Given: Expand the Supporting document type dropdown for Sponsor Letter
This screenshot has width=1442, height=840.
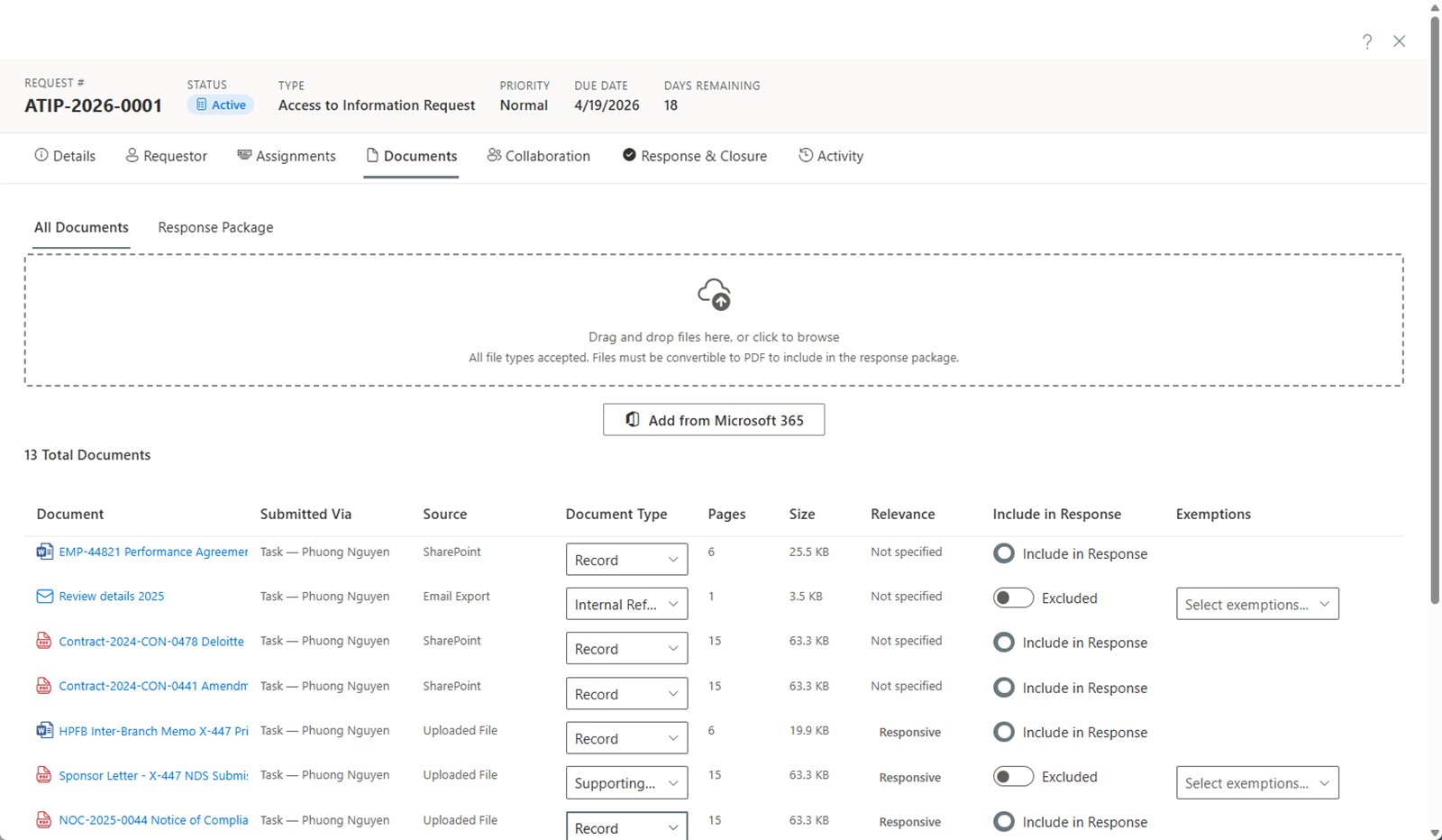Looking at the screenshot, I should click(x=625, y=782).
